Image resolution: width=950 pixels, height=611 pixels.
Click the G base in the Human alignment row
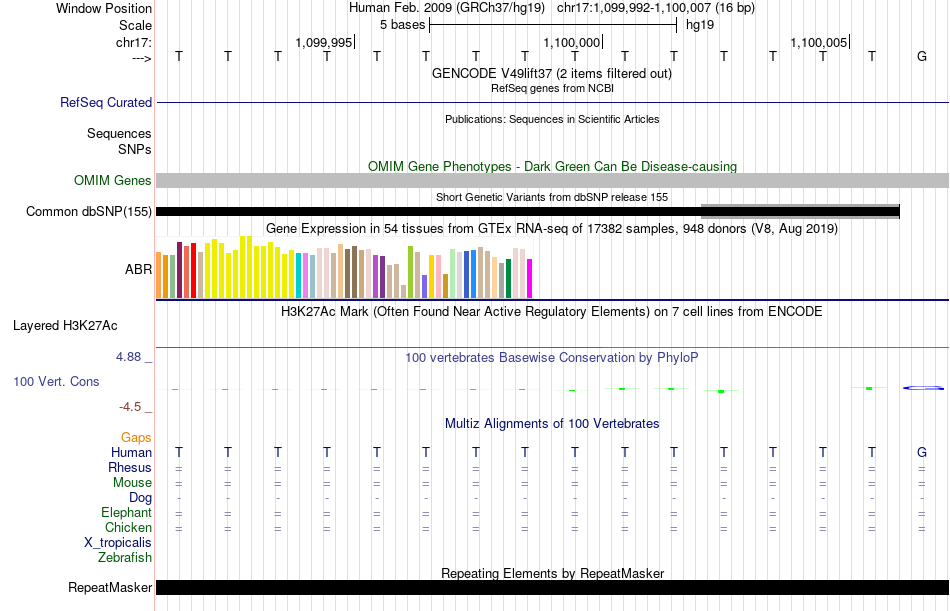pos(922,453)
